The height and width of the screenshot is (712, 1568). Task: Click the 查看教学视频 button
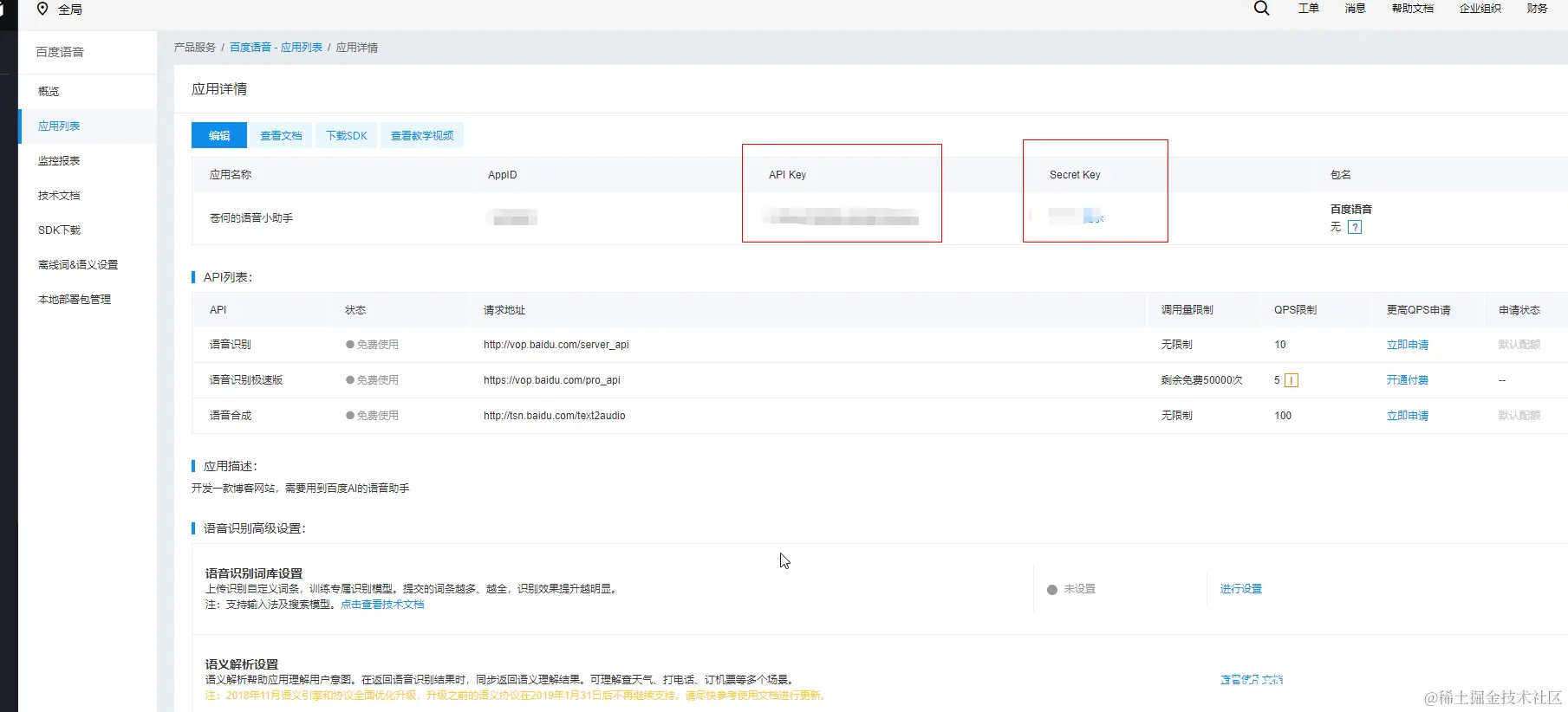[x=422, y=135]
